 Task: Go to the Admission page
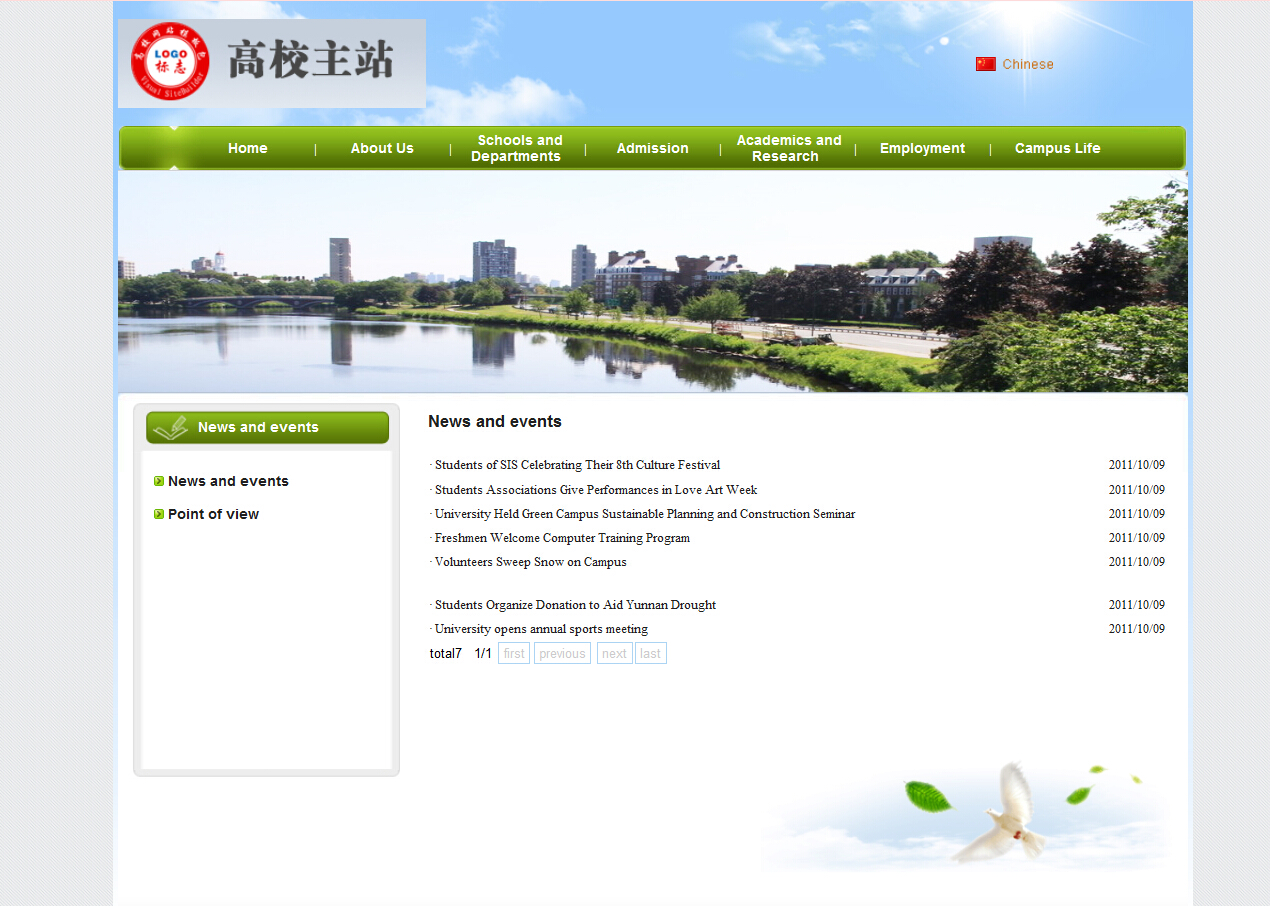point(652,148)
